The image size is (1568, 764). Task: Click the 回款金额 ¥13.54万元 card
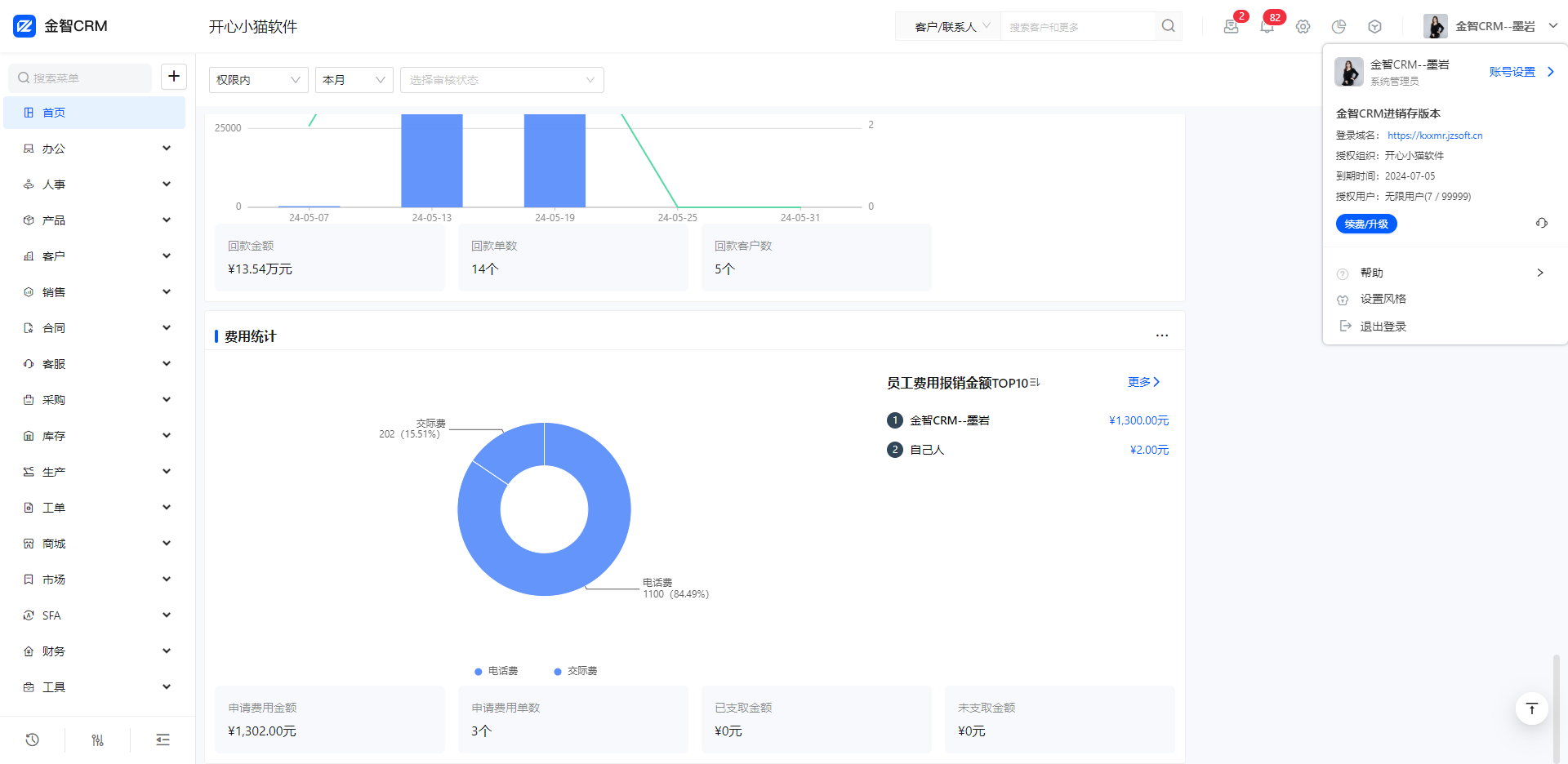pos(330,257)
